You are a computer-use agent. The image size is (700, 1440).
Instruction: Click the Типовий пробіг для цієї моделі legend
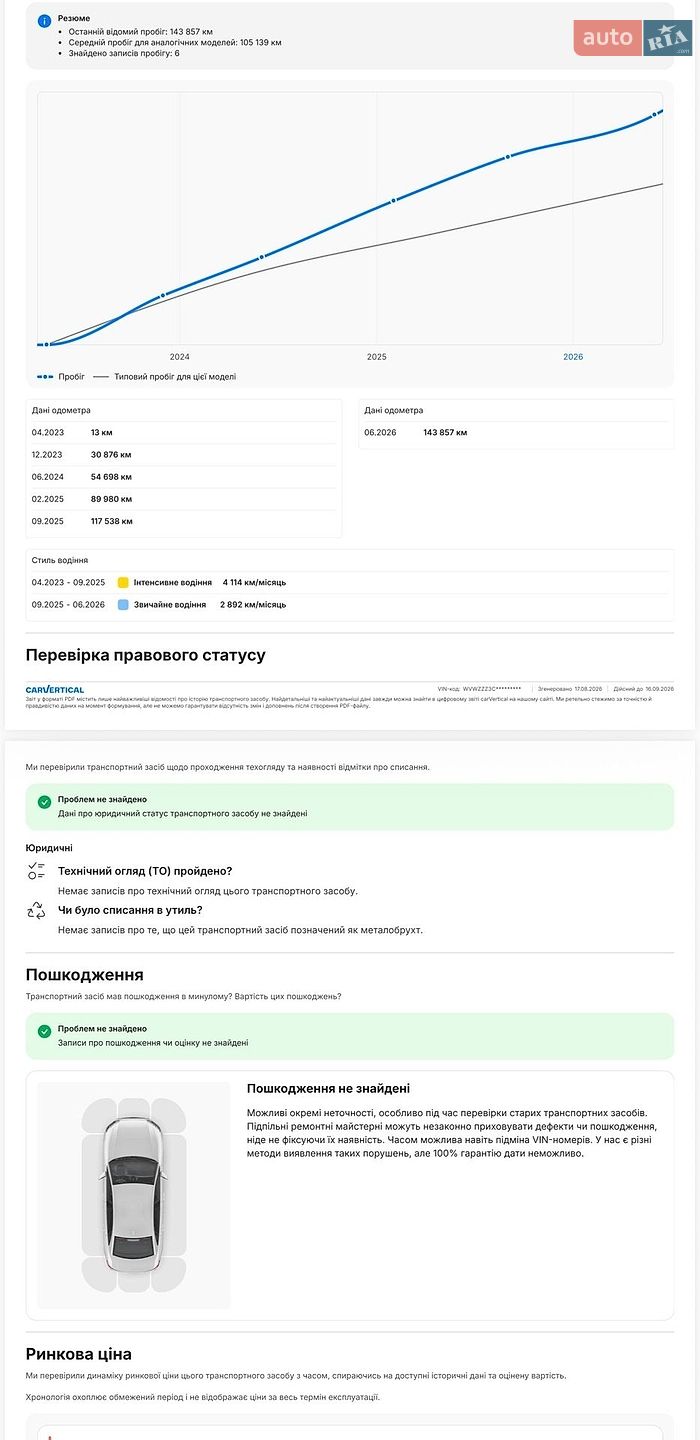point(165,377)
